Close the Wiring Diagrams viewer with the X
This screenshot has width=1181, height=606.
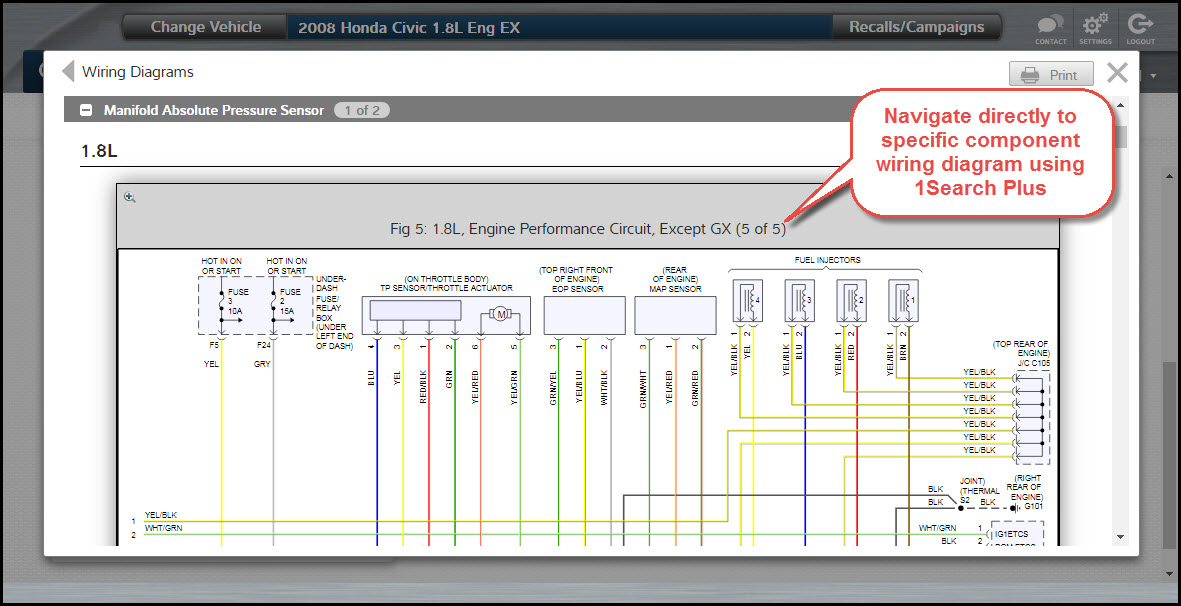[x=1117, y=72]
